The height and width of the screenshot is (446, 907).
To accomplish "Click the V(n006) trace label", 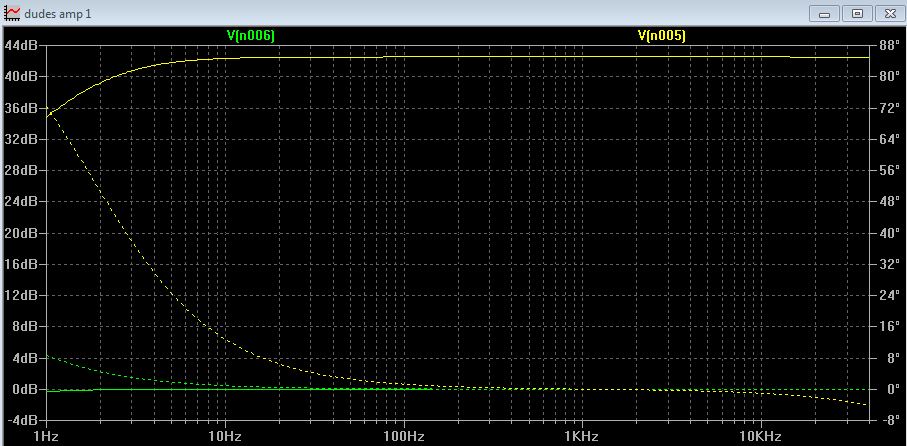I will click(x=250, y=35).
